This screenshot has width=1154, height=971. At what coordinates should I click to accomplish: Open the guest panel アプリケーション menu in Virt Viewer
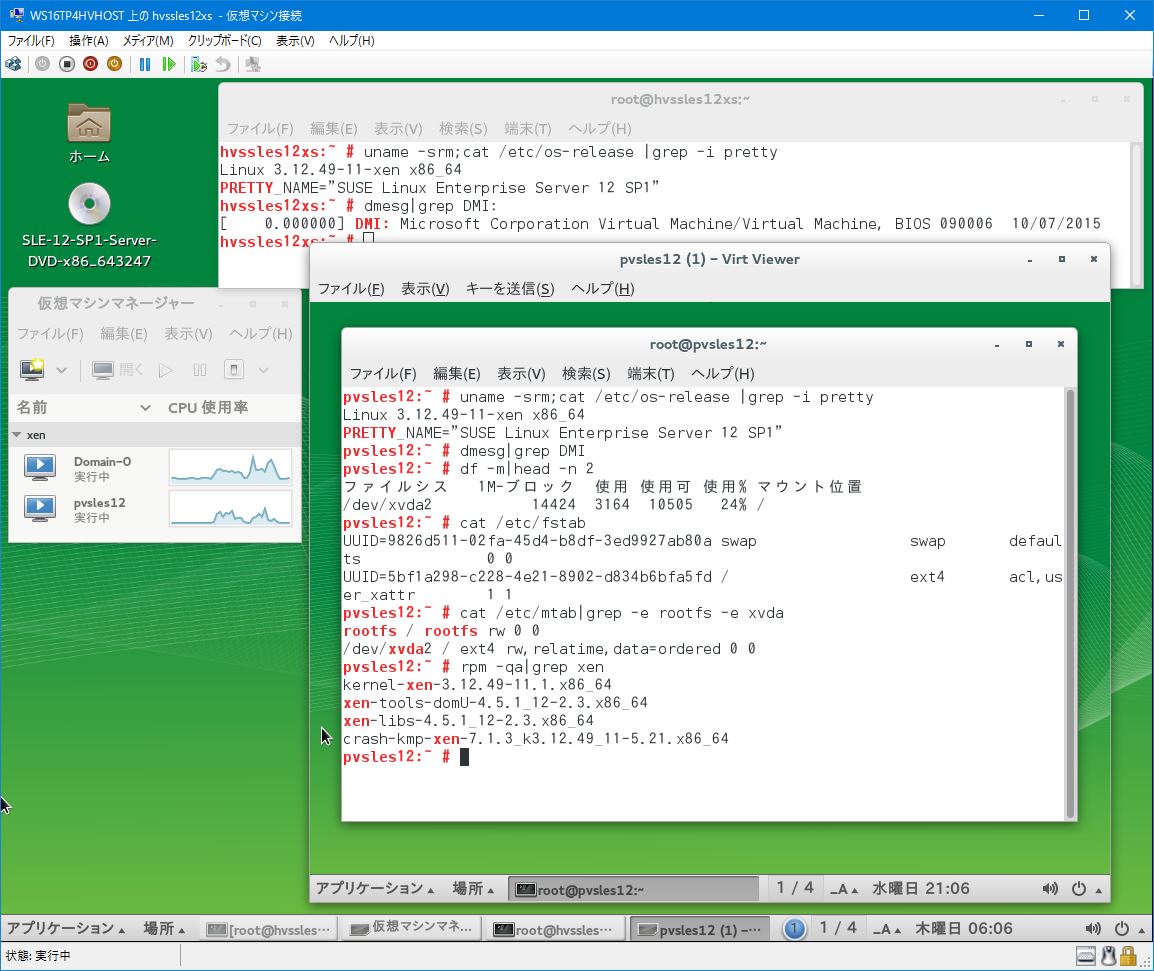tap(375, 889)
